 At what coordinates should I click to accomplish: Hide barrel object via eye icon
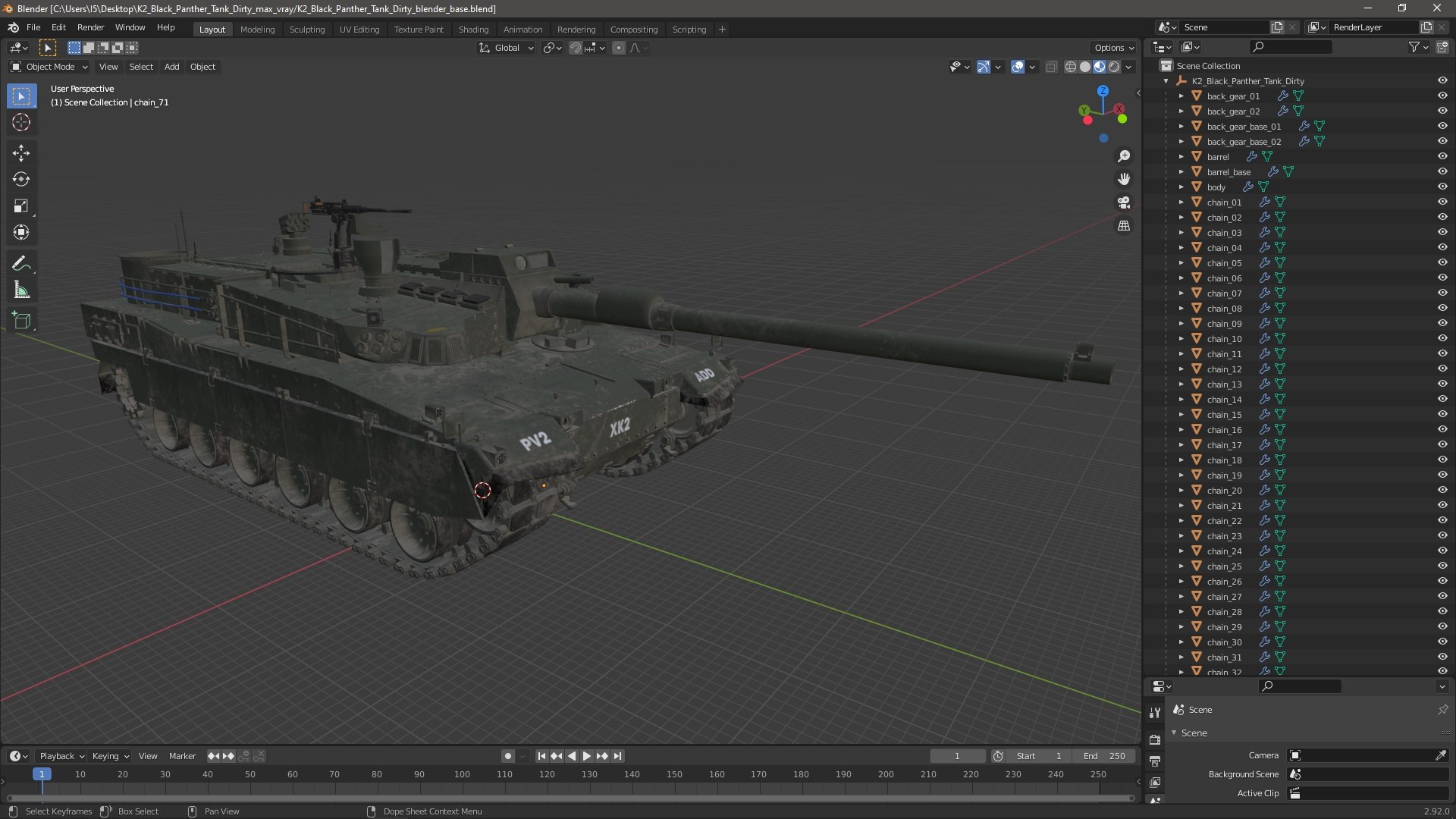pyautogui.click(x=1442, y=157)
